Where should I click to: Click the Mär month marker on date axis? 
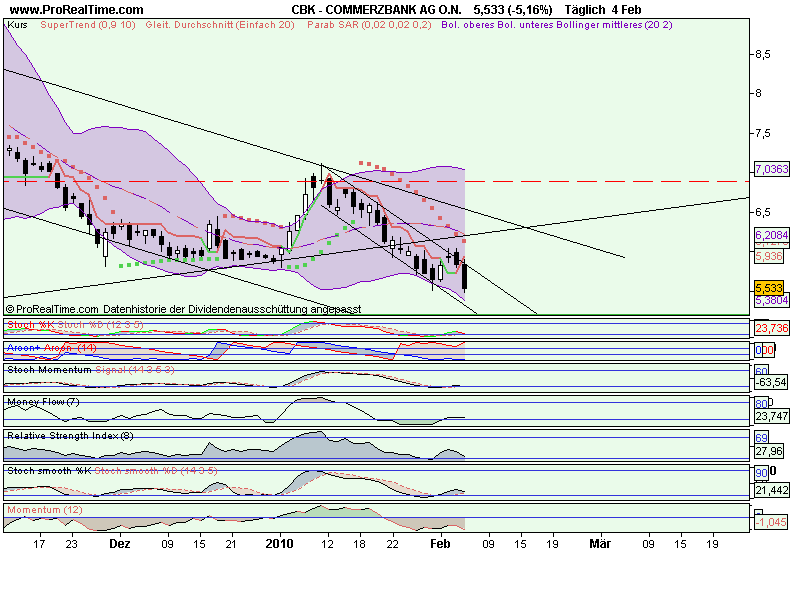[x=600, y=544]
